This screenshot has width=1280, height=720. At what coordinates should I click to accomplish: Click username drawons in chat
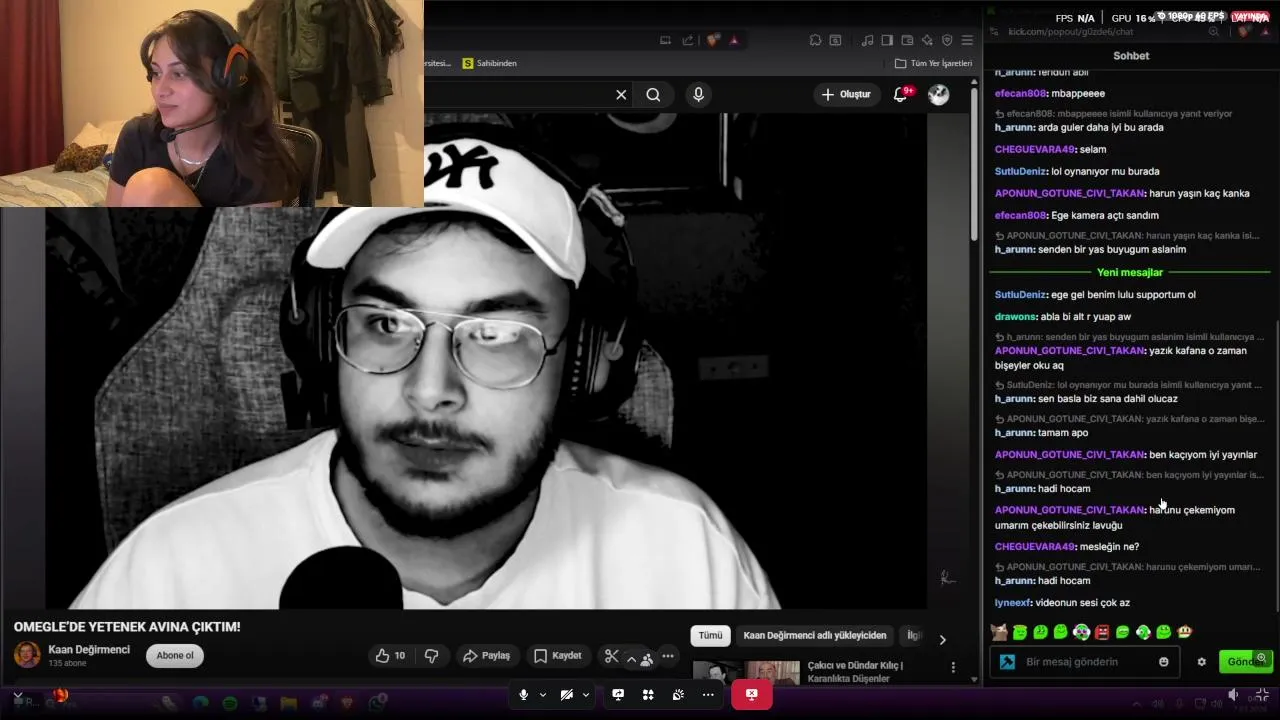1015,317
